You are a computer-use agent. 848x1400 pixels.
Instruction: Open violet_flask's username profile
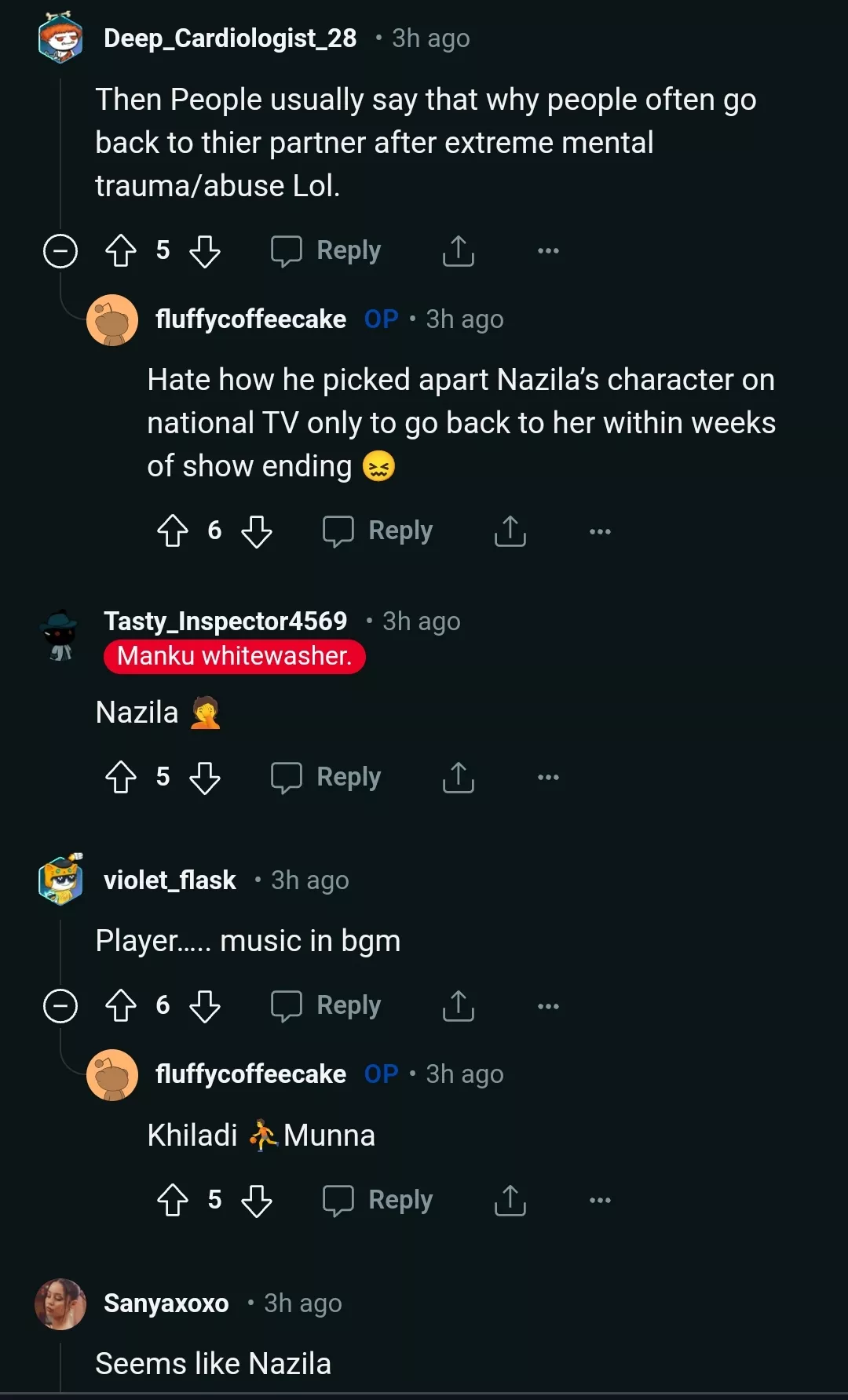[170, 880]
